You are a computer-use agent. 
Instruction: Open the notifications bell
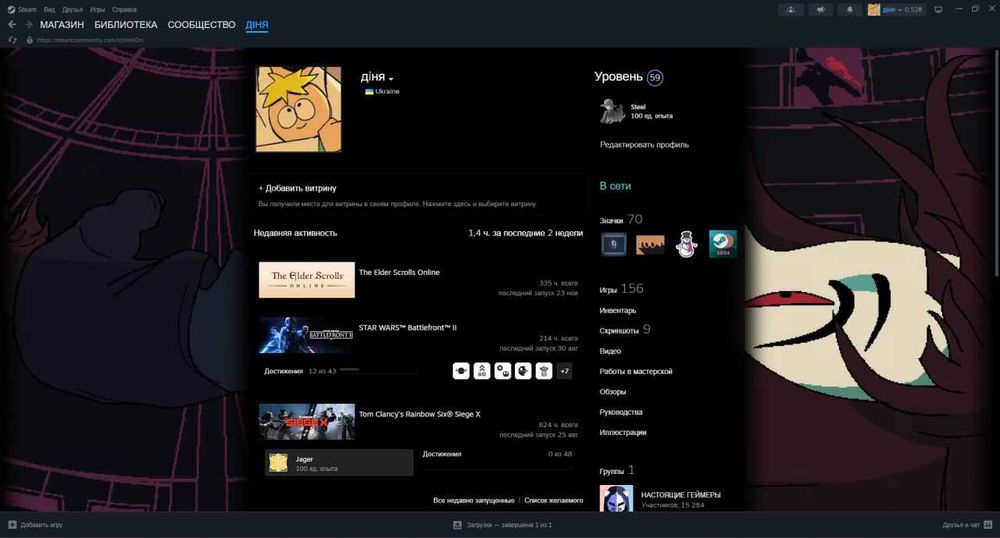coord(849,10)
